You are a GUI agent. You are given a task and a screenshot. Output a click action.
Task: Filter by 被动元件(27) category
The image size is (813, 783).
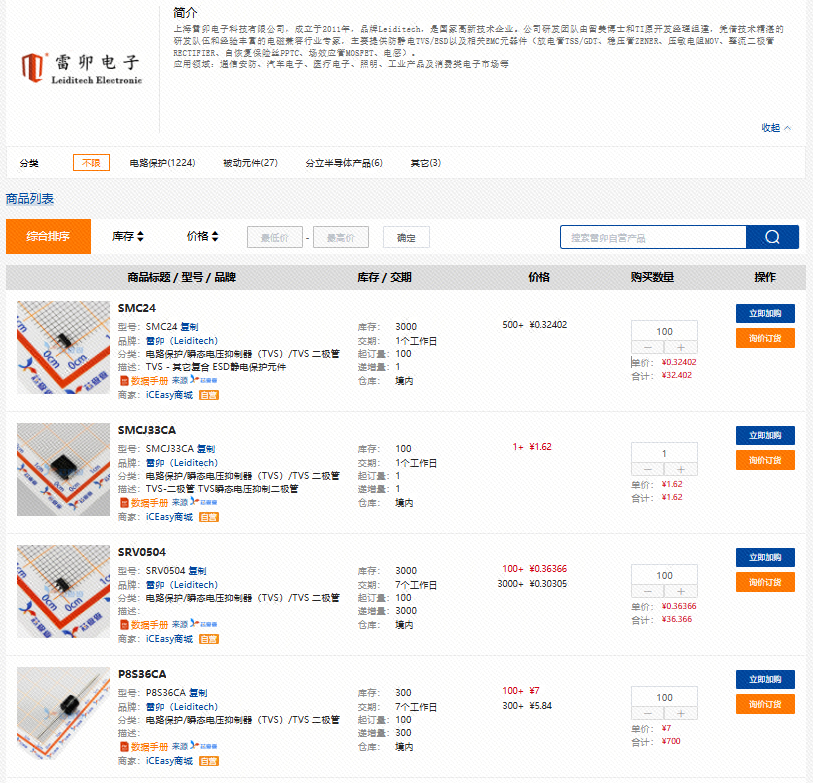(x=250, y=163)
